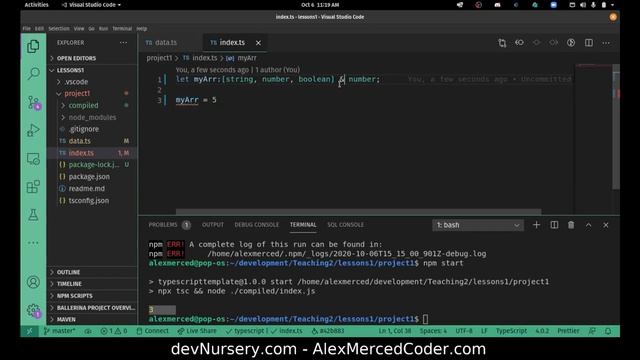
Task: Click the remote window indicator in status bar
Action: tap(29, 331)
